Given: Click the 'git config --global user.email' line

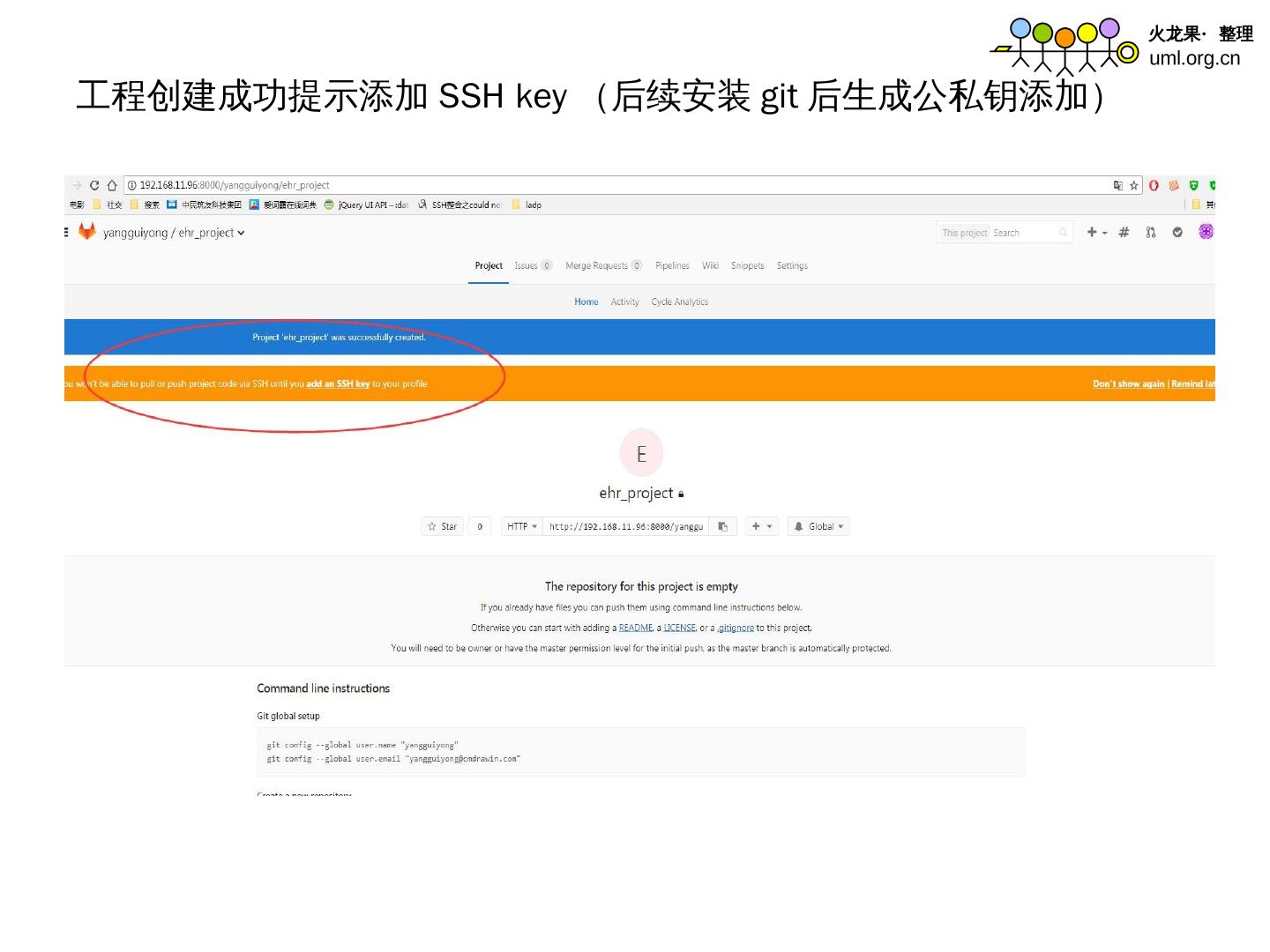Looking at the screenshot, I should point(393,758).
